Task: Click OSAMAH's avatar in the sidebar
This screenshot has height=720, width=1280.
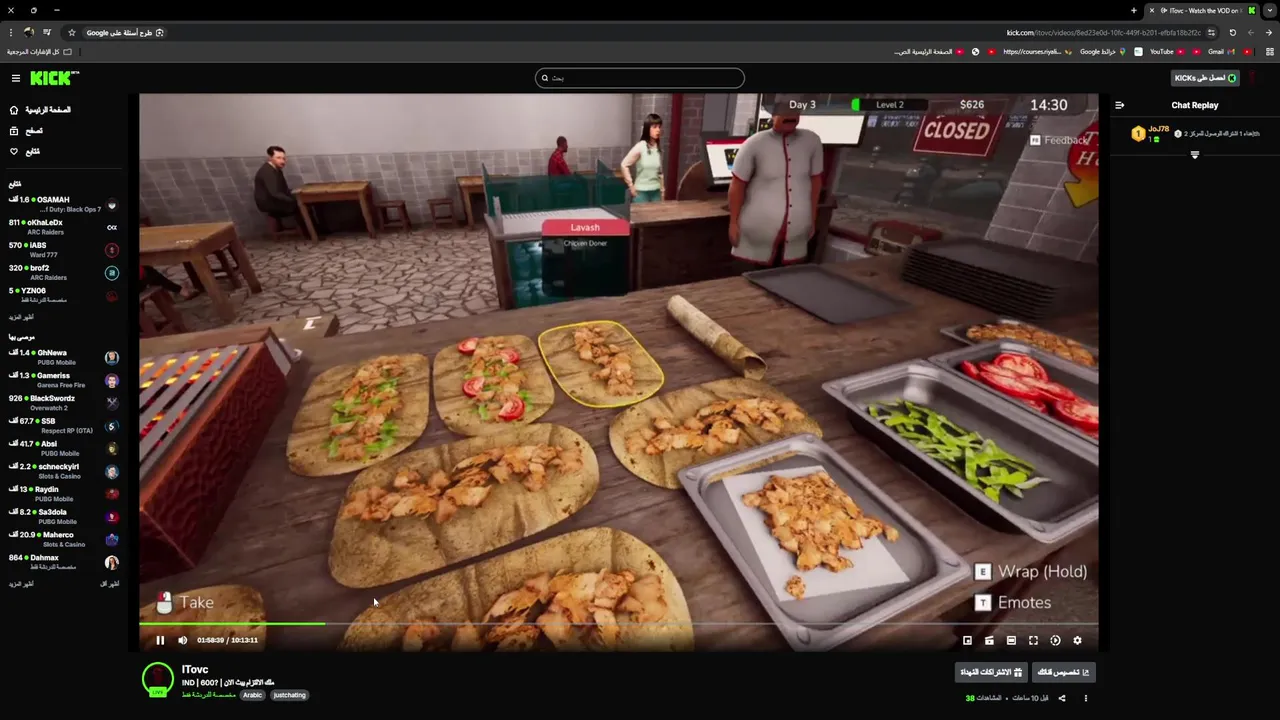Action: (112, 205)
